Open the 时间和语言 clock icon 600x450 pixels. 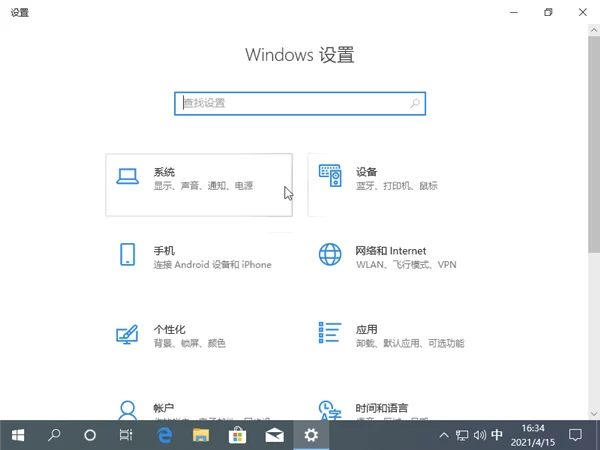(329, 410)
